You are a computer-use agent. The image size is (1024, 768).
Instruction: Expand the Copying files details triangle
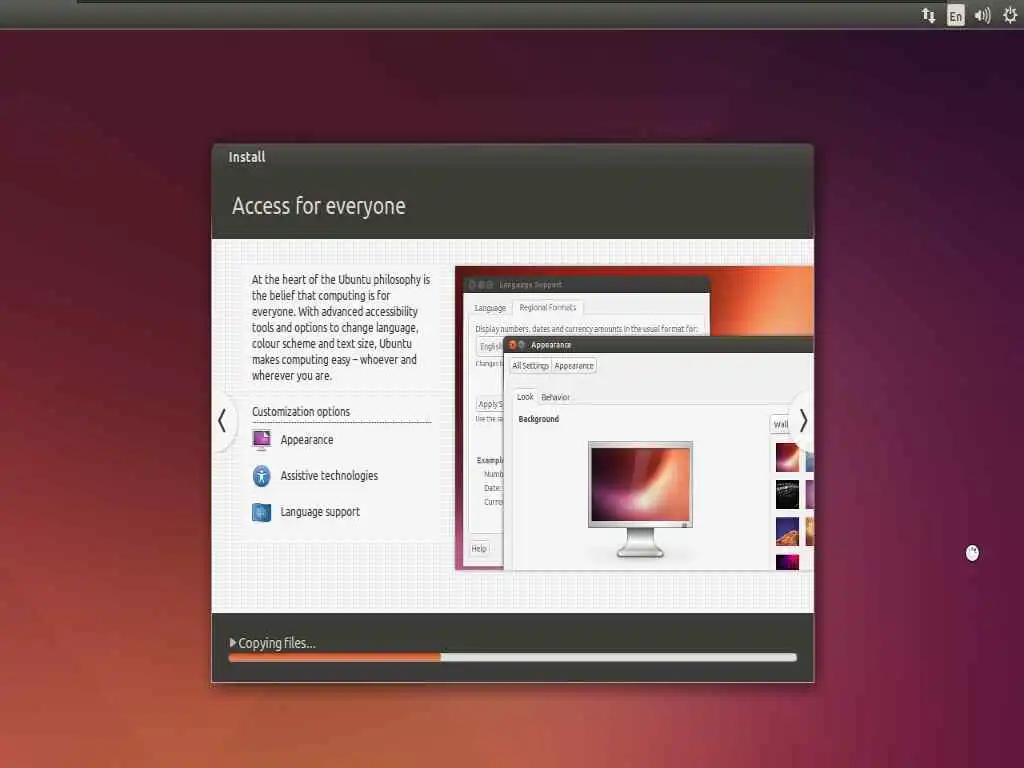pos(232,643)
